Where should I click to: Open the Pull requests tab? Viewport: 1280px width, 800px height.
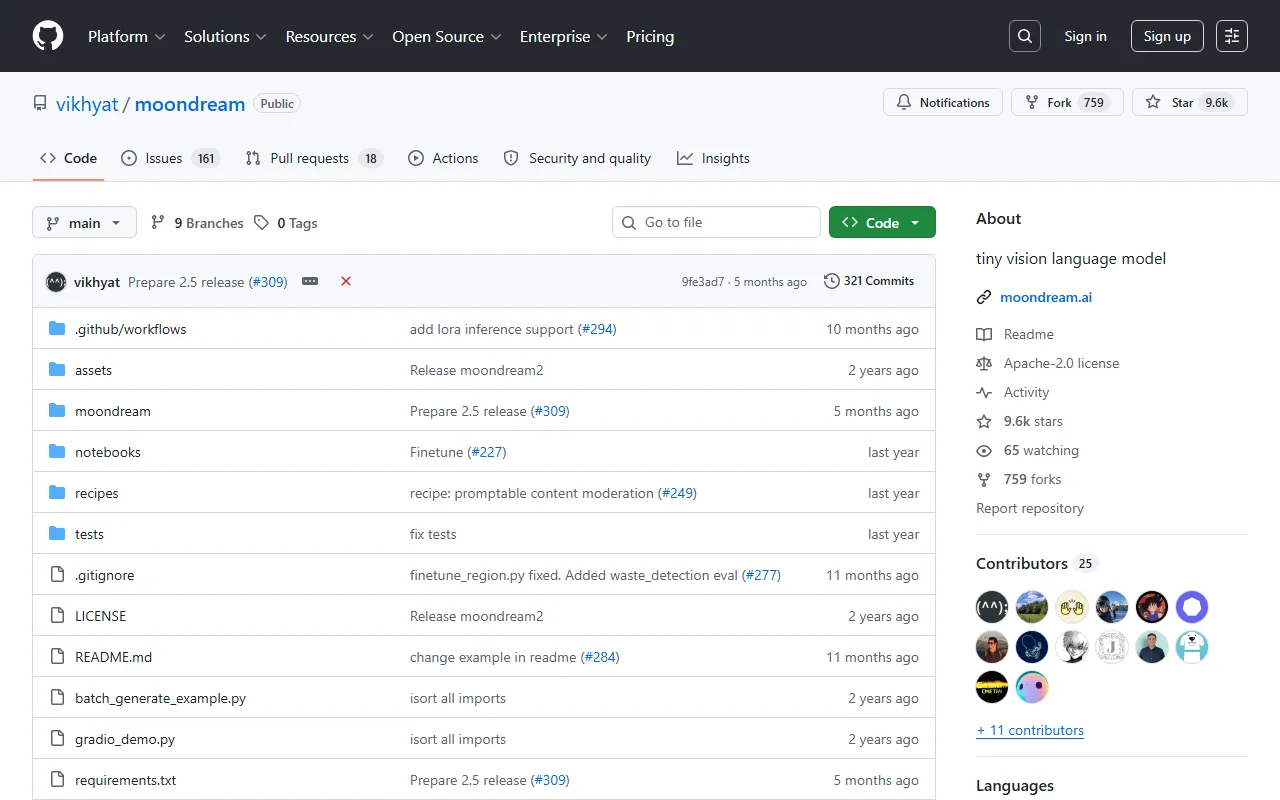click(x=314, y=158)
